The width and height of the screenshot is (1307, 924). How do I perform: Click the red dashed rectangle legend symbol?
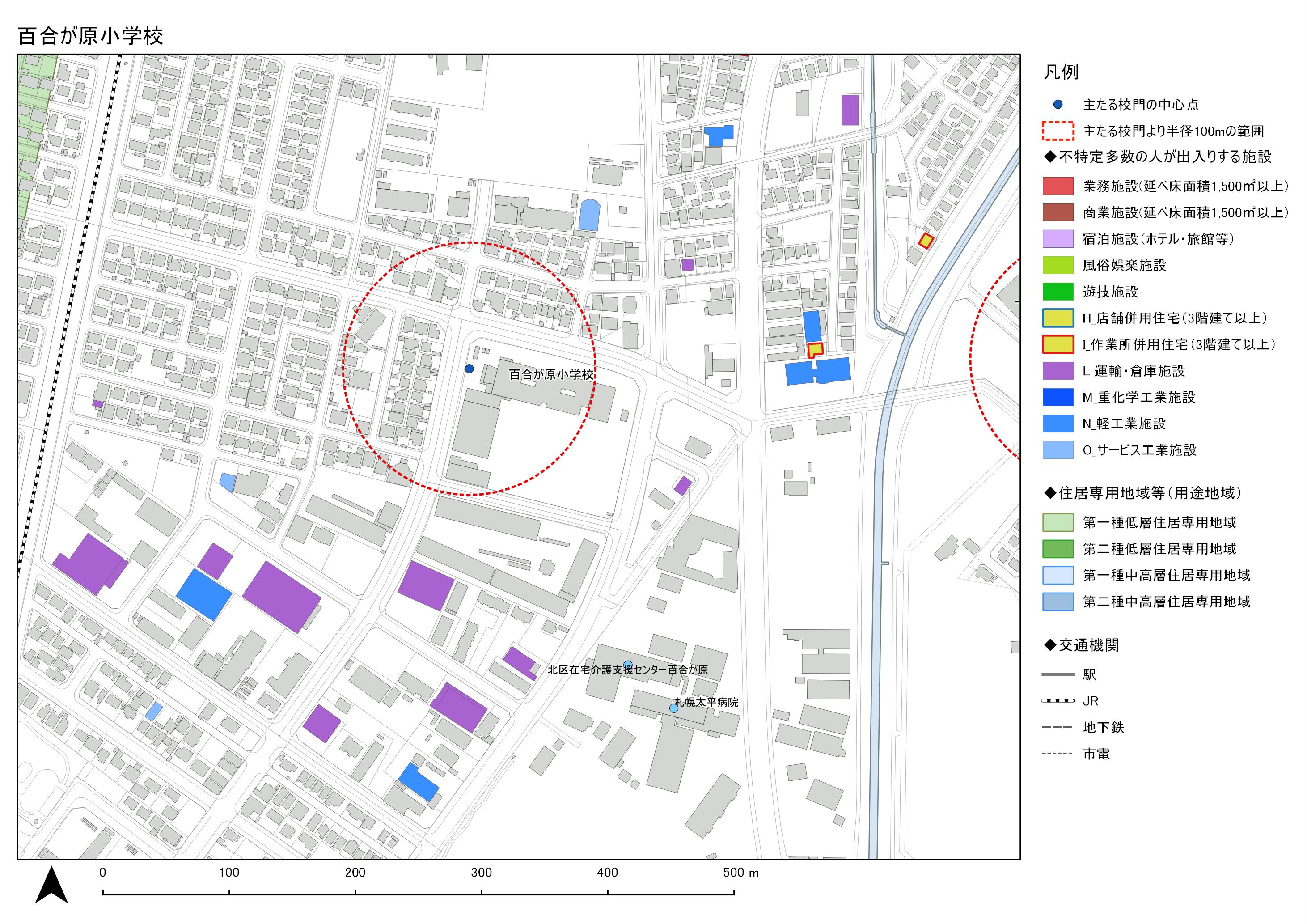pos(1057,131)
